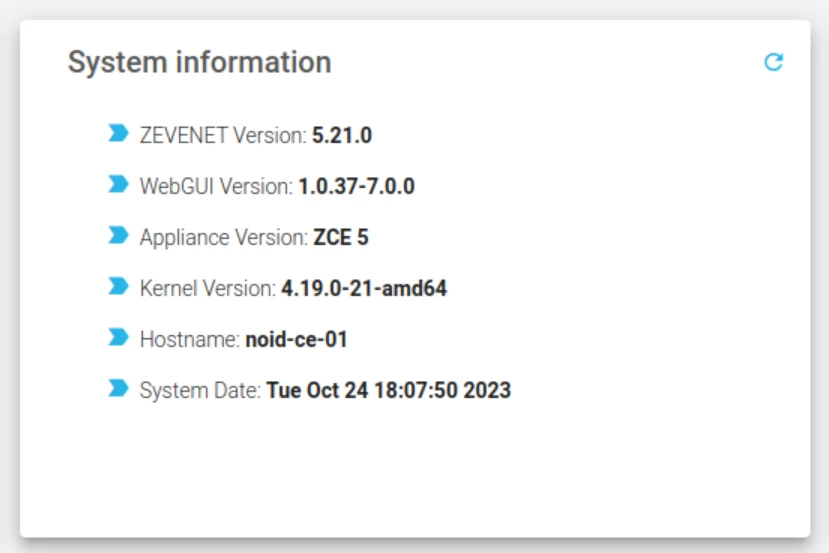Click the Kernel Version label

[207, 289]
